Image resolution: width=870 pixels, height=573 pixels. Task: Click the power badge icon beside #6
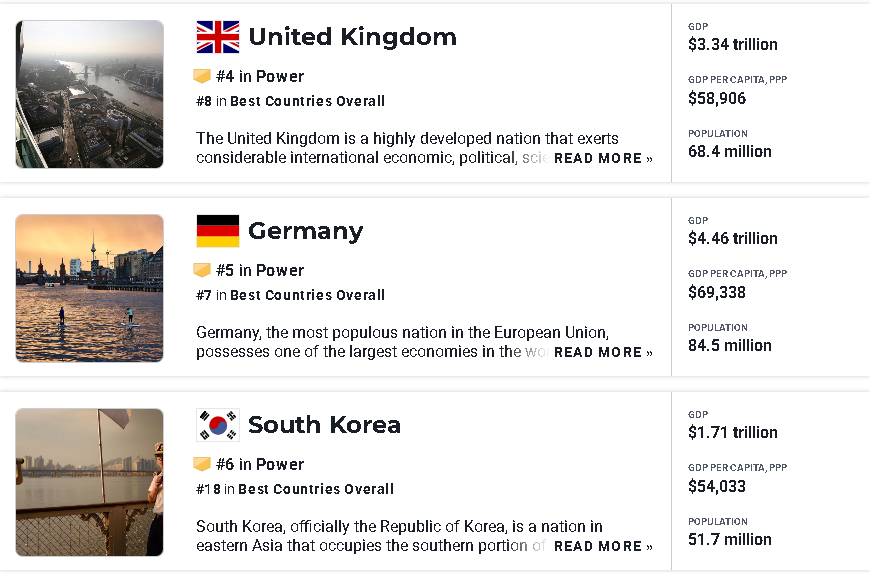pos(202,464)
